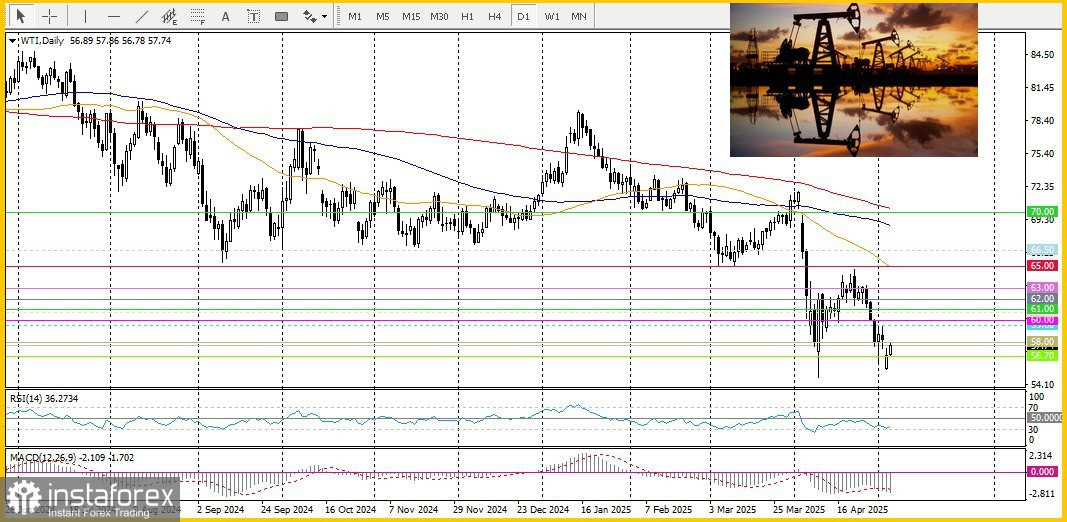The height and width of the screenshot is (522, 1067).
Task: Choose the Fibonacci retracement tool
Action: 198,16
